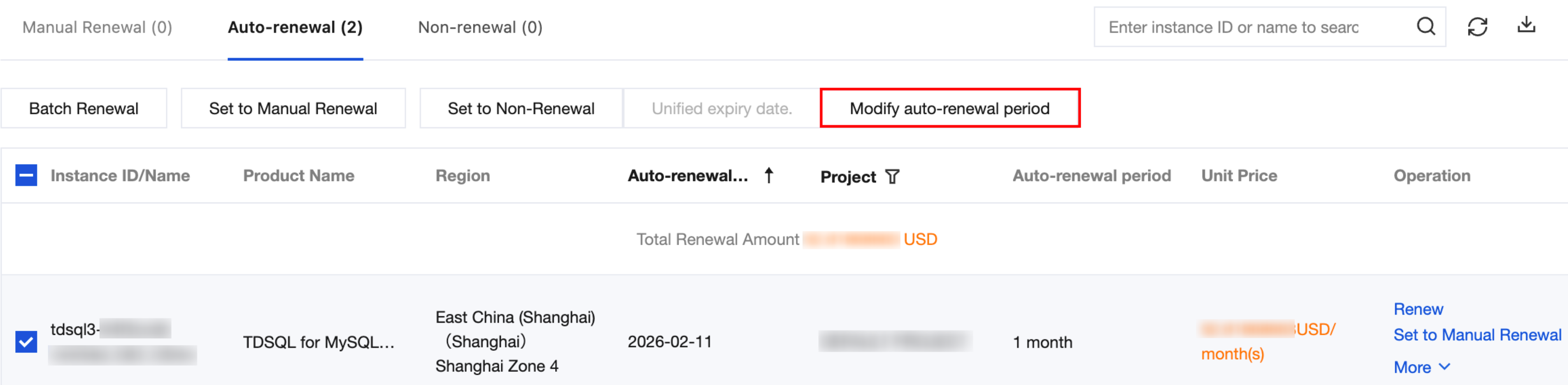Click Modify auto-renewal period button

[x=949, y=108]
